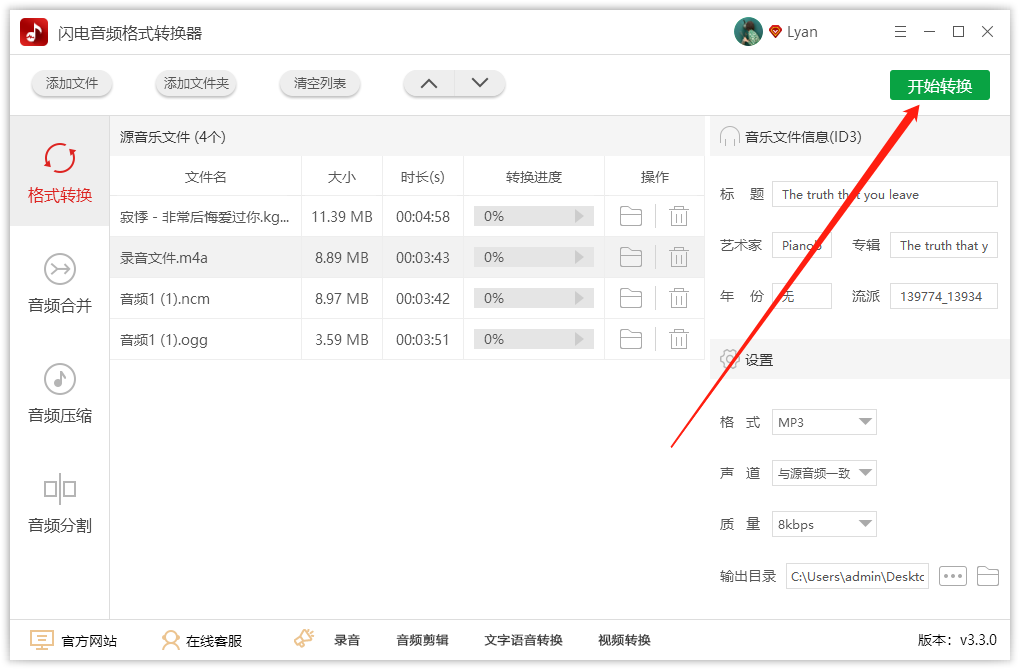
Task: Open the output directory folder icon
Action: pos(988,576)
